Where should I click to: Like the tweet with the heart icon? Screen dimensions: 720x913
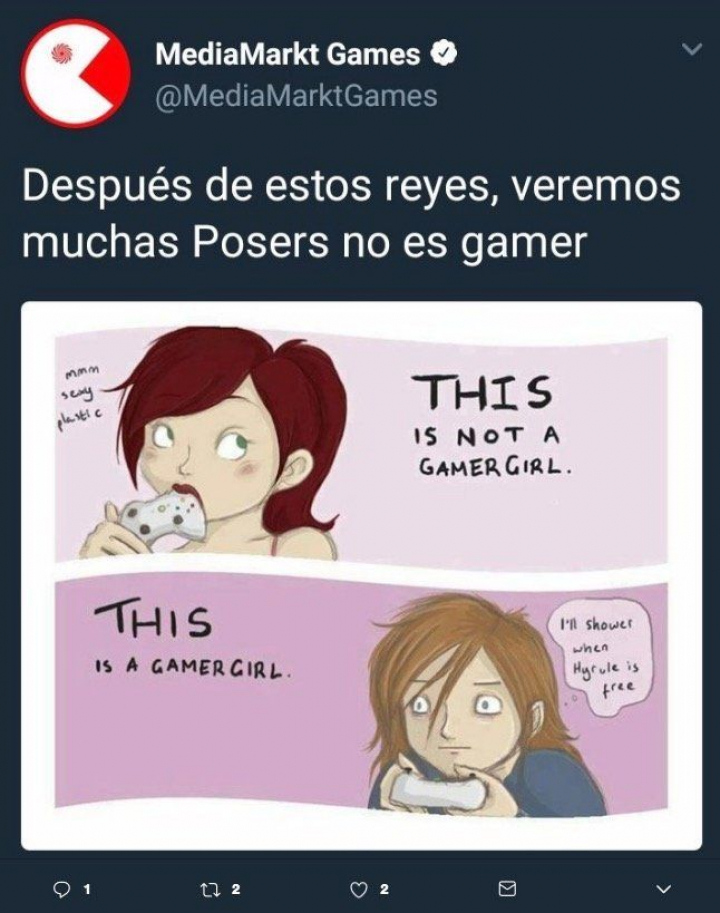(x=359, y=889)
